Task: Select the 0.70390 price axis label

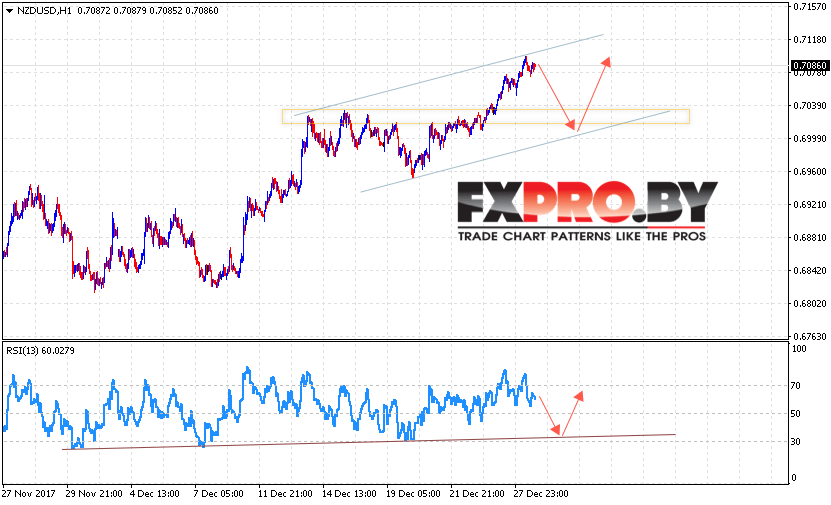Action: coord(810,106)
